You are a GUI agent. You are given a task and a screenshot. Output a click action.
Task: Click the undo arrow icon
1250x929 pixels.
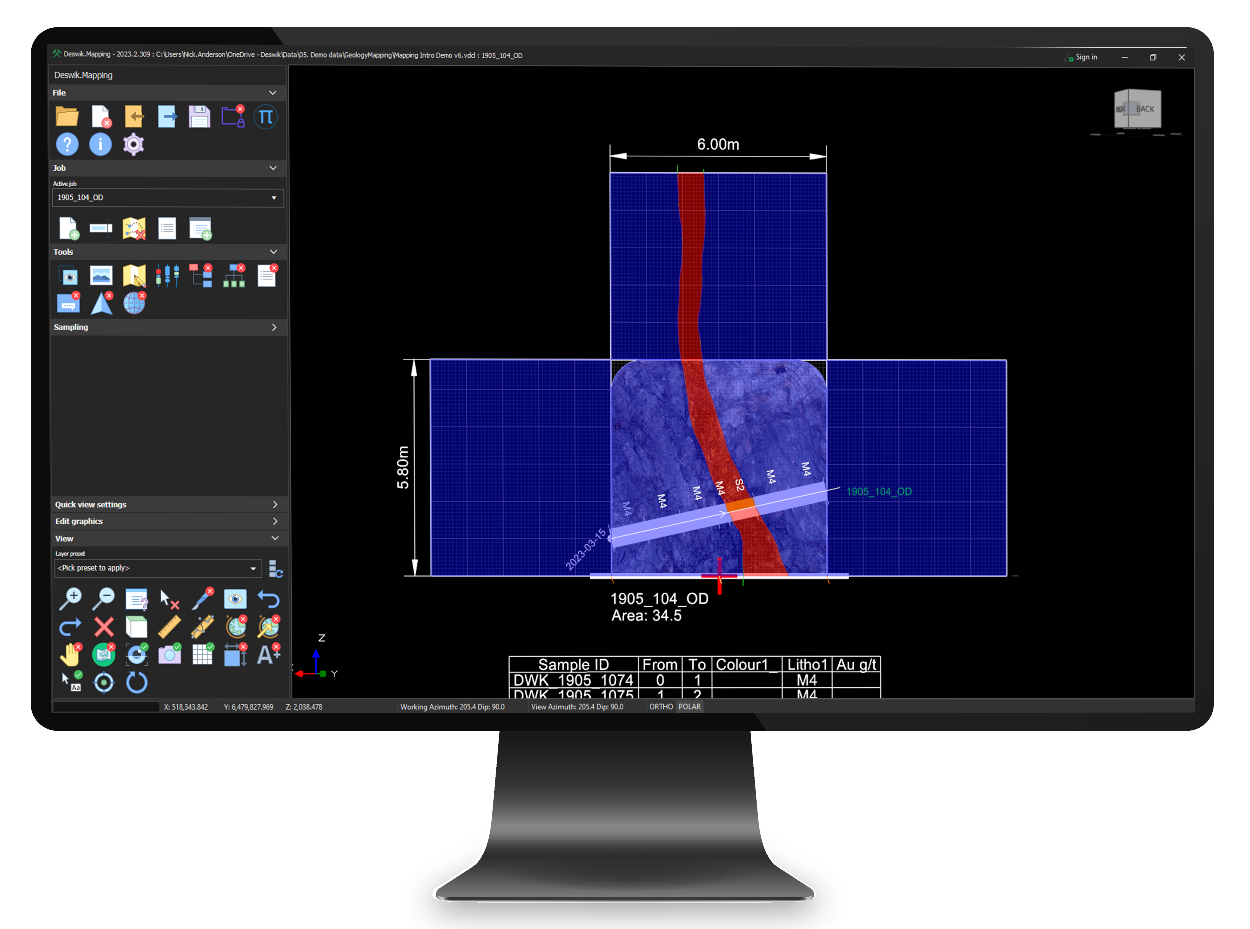[x=268, y=599]
